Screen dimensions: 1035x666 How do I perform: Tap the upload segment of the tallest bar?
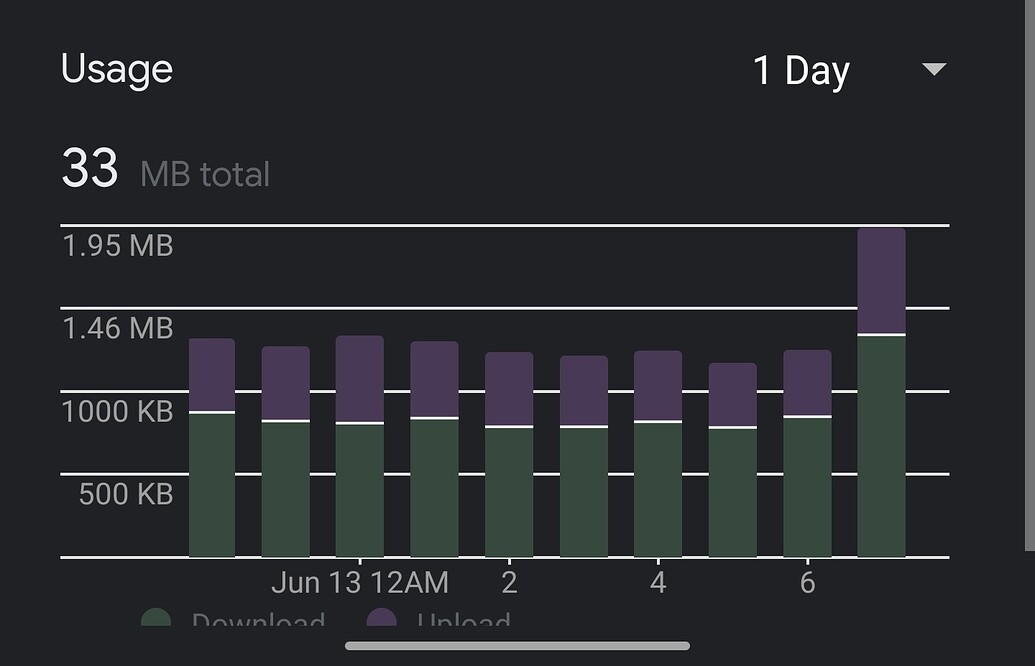(881, 280)
